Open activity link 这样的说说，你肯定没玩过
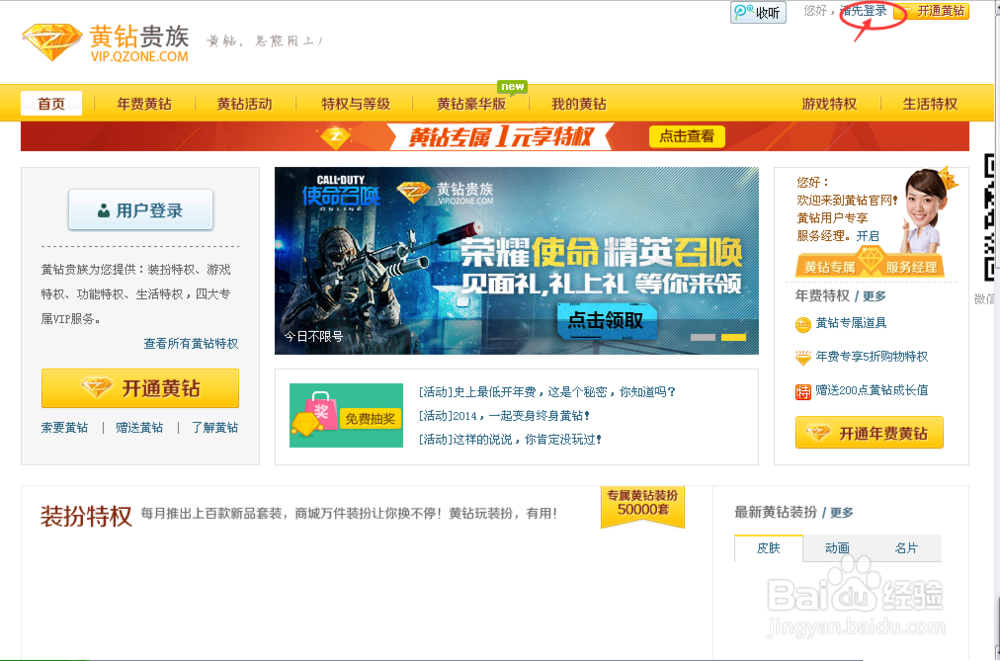 510,440
